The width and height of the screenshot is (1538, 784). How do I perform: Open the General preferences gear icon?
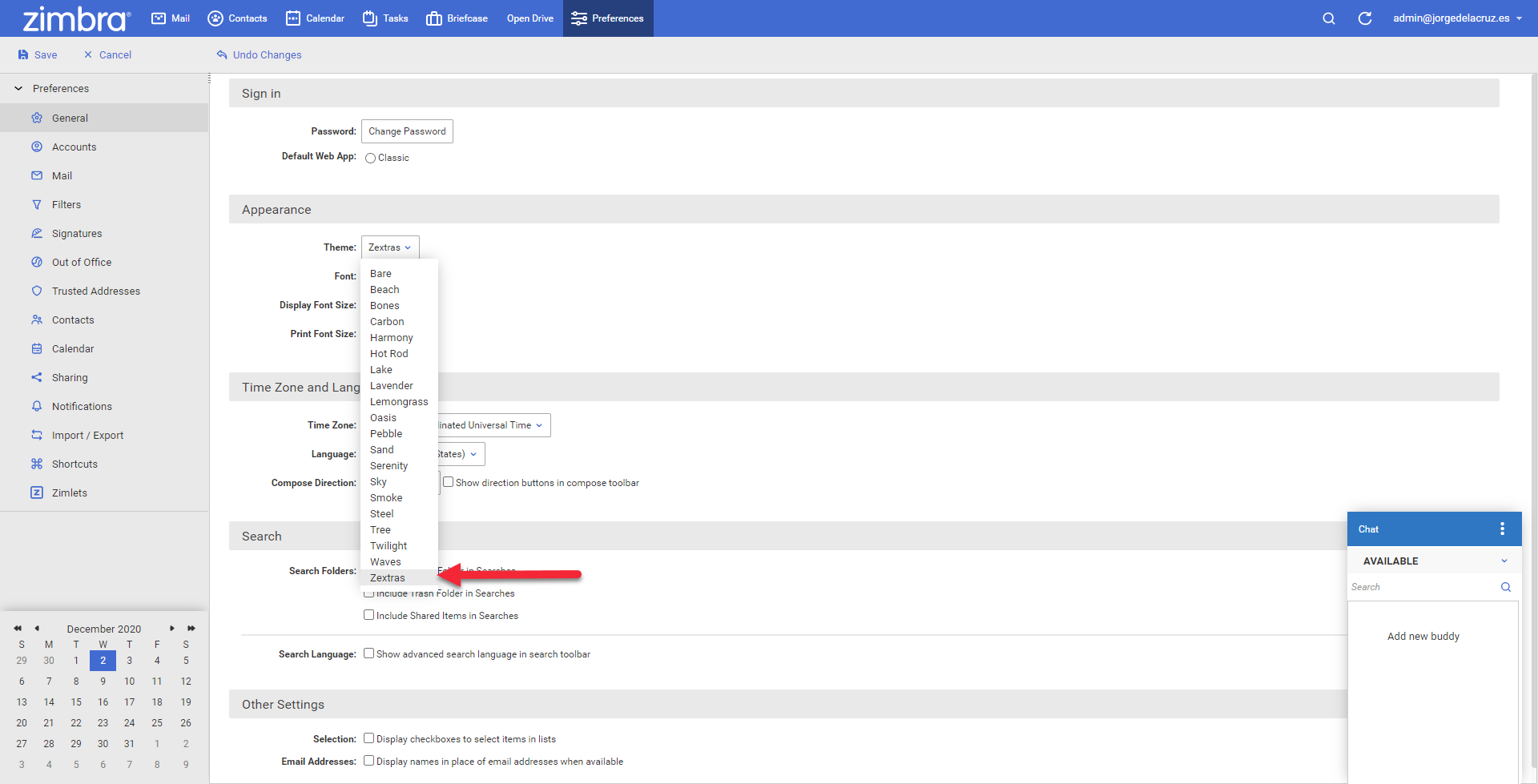[37, 118]
